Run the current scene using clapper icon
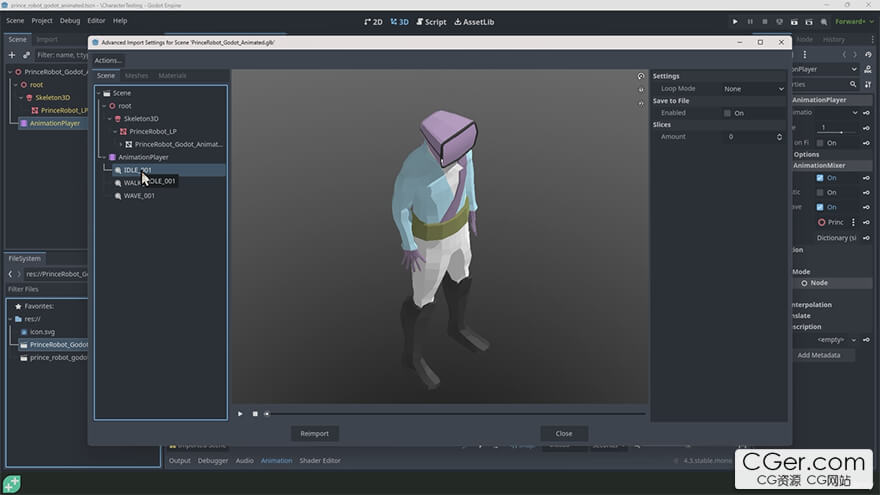 794,22
